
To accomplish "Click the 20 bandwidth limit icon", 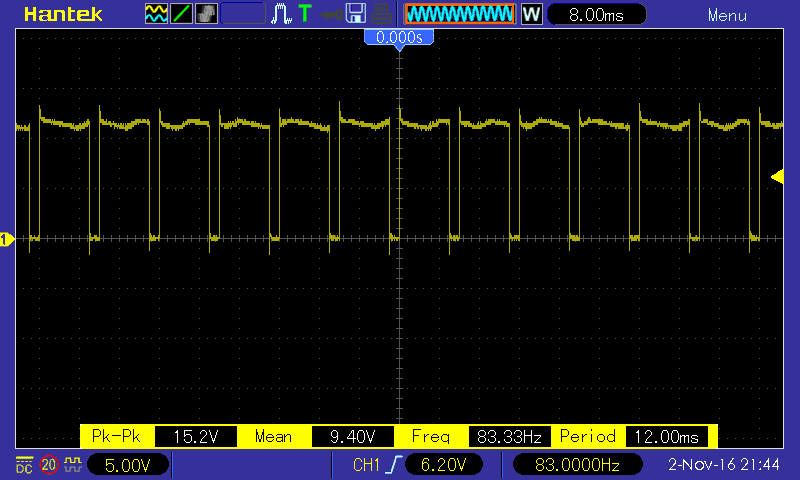I will tap(49, 465).
